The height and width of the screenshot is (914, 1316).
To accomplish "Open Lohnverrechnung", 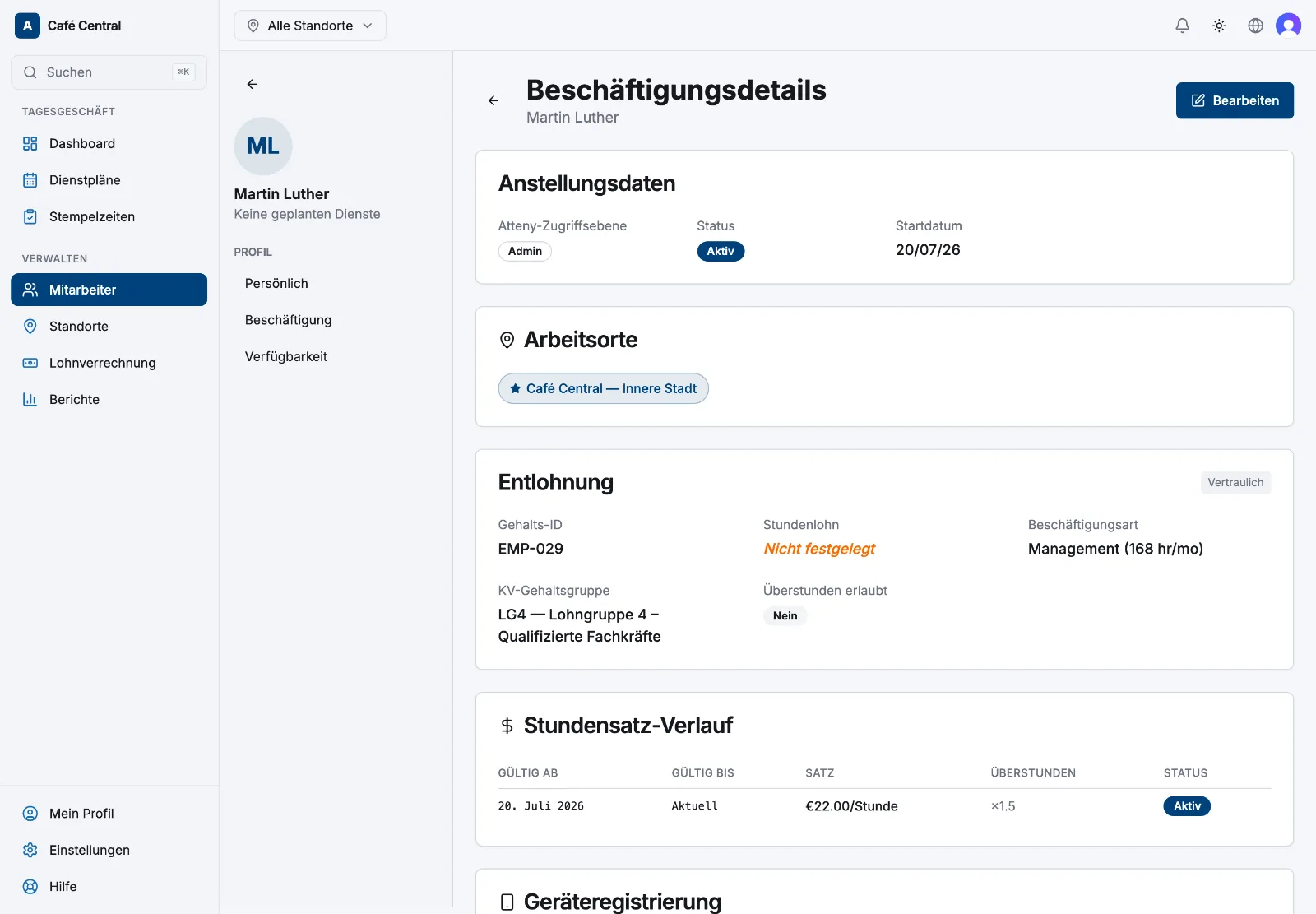I will point(109,363).
